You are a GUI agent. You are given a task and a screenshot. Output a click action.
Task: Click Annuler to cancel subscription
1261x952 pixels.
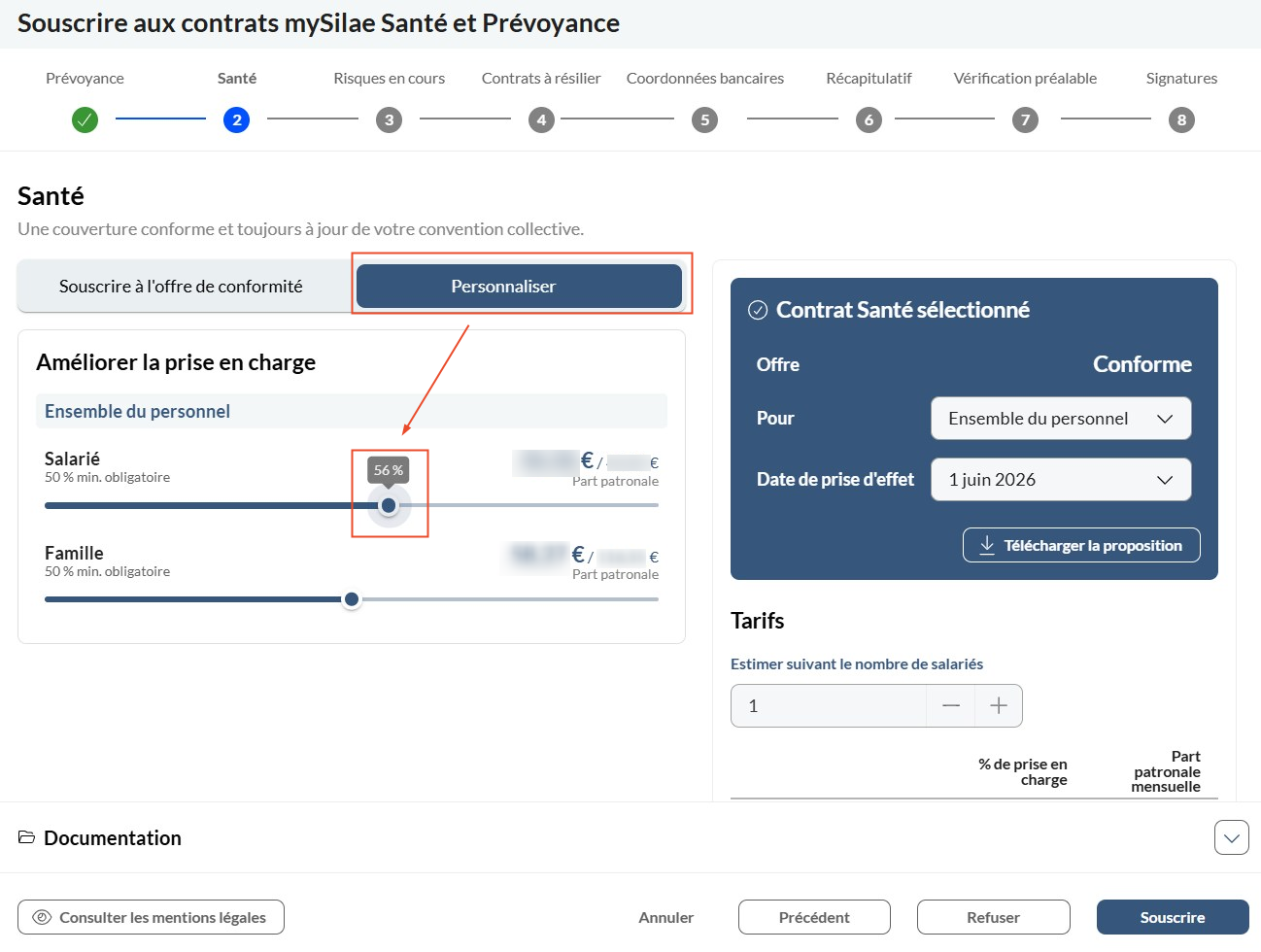tap(666, 917)
